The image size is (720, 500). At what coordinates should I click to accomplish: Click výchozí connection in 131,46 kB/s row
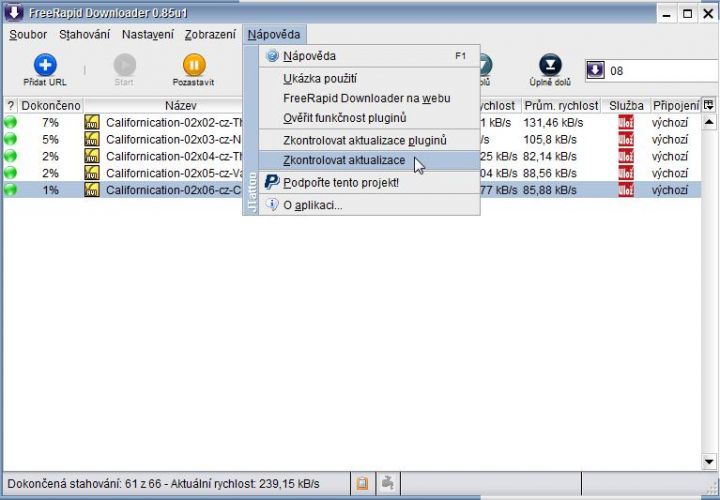pos(670,123)
